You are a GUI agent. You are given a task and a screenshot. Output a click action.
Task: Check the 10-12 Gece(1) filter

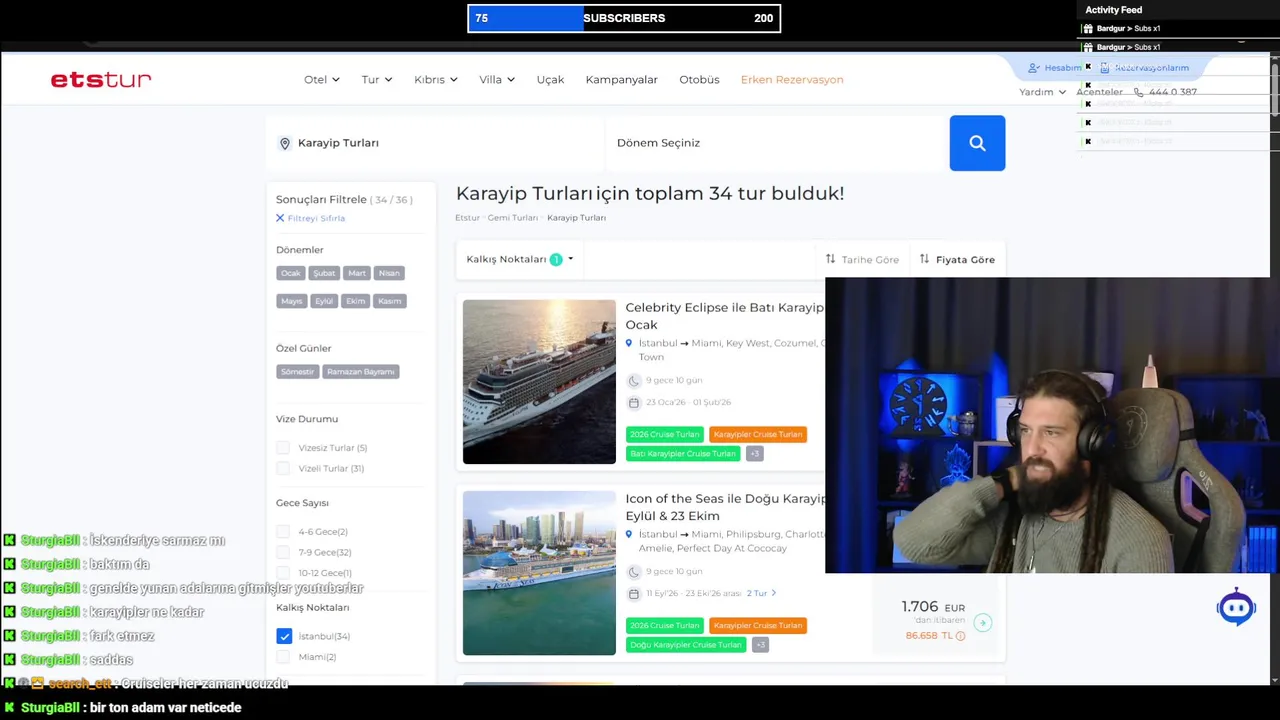(283, 574)
